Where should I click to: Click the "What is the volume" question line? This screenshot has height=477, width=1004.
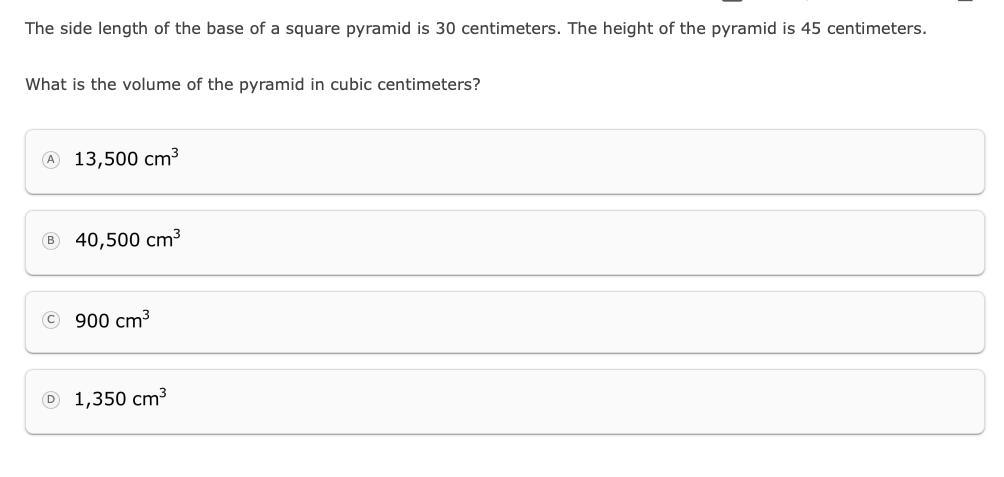252,85
